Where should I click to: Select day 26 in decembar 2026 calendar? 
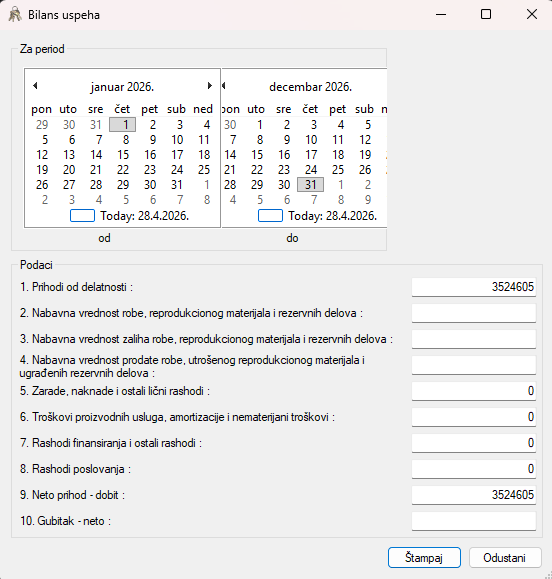[365, 170]
